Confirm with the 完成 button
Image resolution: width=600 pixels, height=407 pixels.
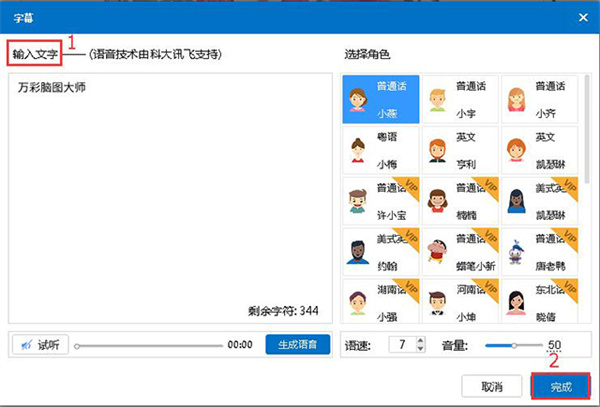click(x=561, y=386)
